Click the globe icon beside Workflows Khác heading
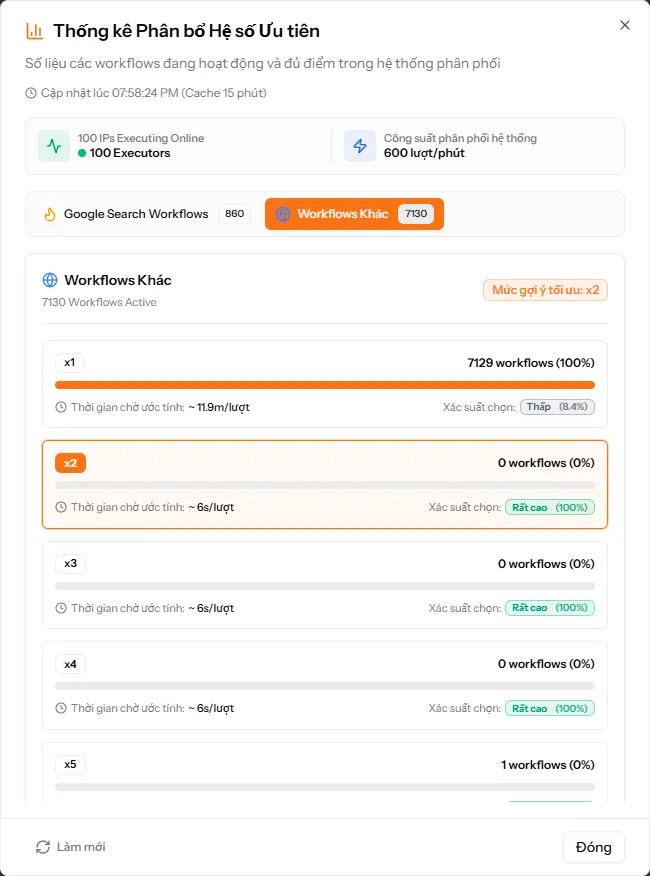 point(50,280)
